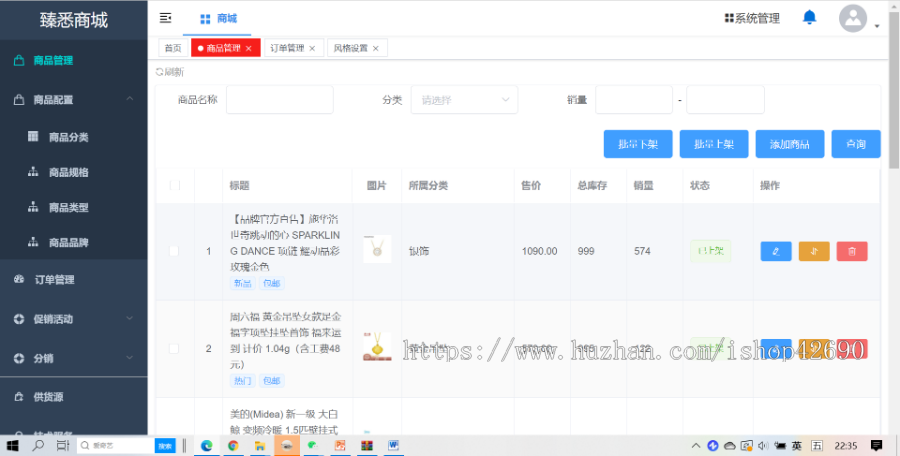Click the 查询 button

coord(856,144)
